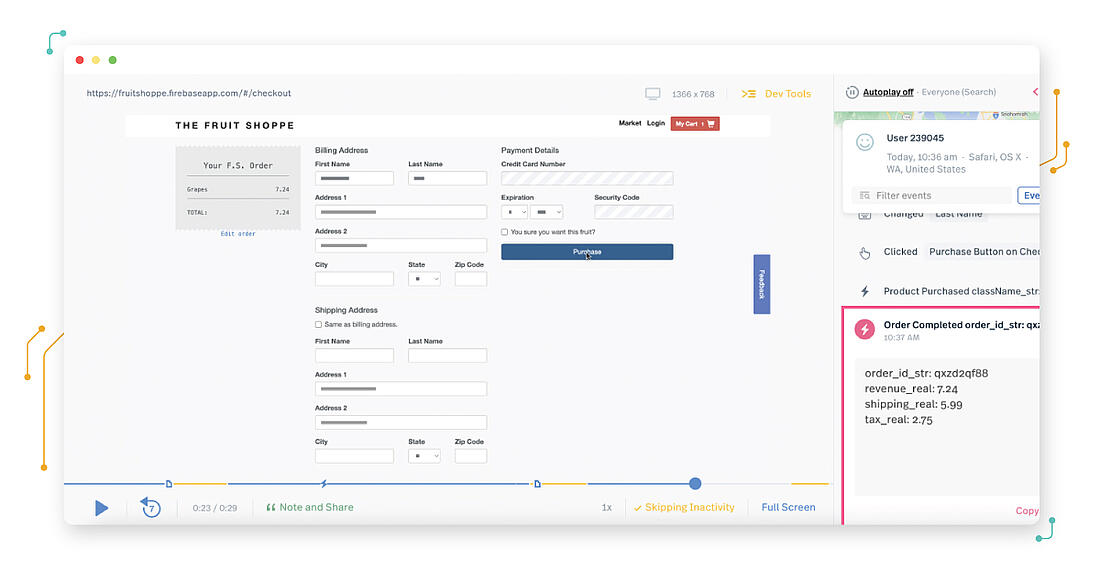1100x572 pixels.
Task: Click the shipping Address 2 field
Action: click(401, 423)
